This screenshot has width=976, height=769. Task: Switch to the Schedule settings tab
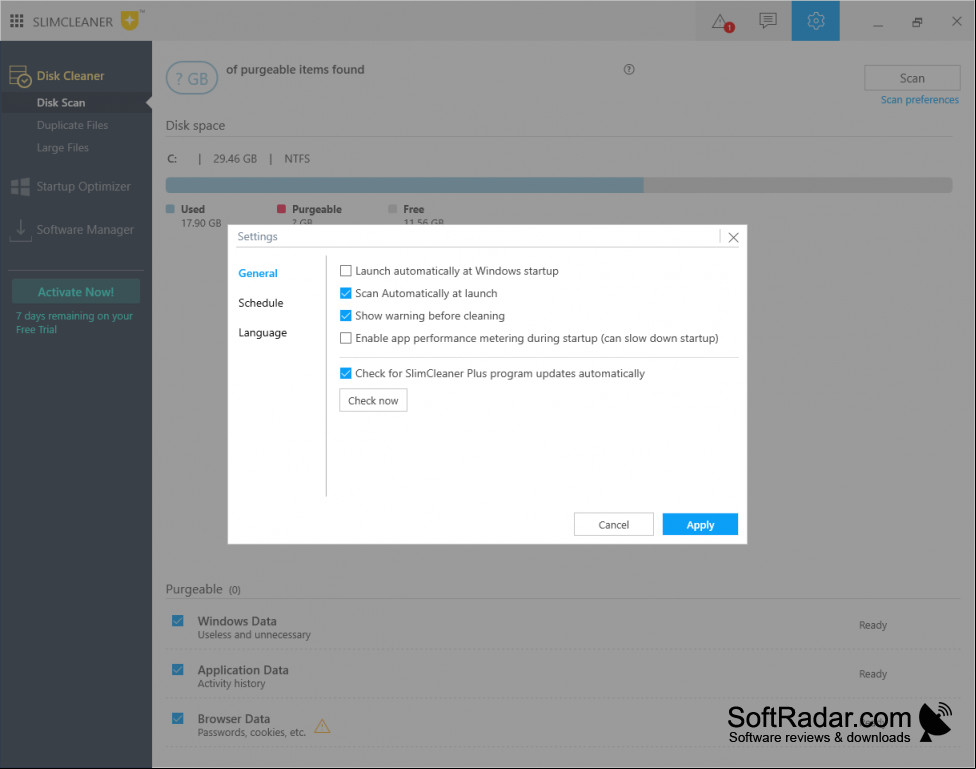pos(261,303)
